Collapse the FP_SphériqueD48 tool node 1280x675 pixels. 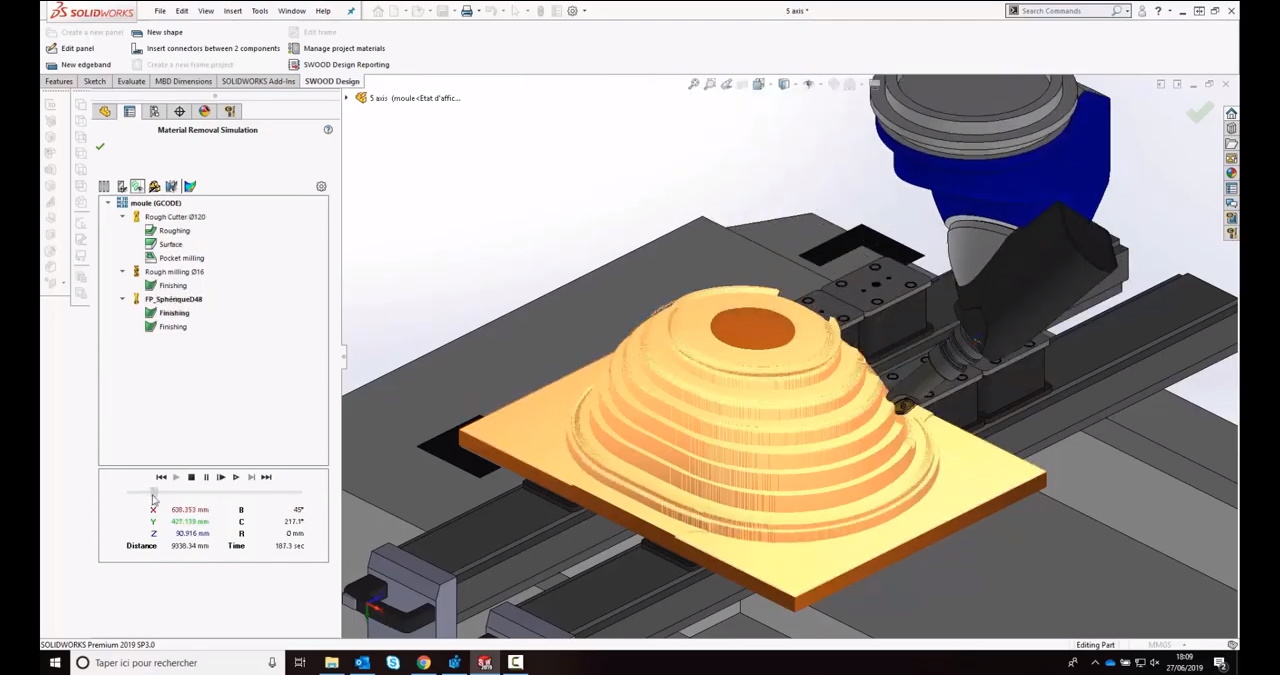(122, 299)
